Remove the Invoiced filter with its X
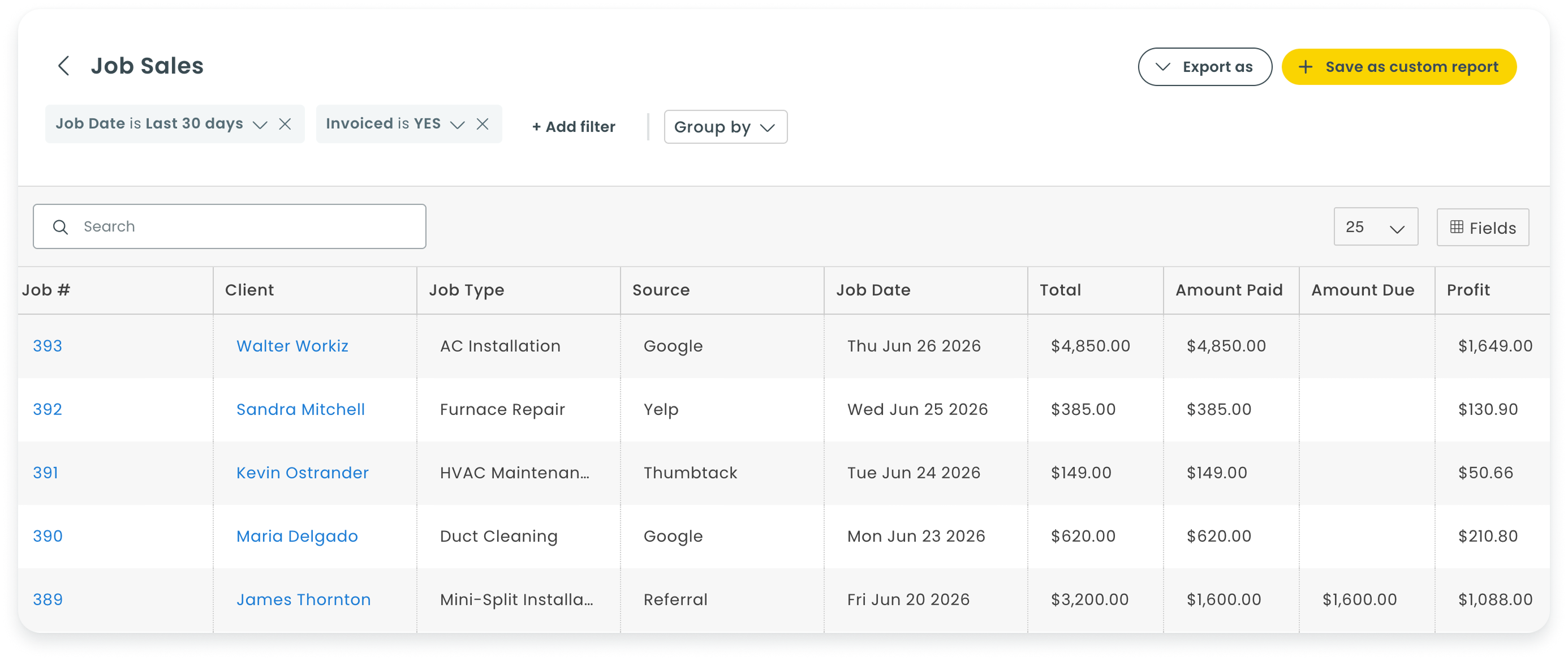The width and height of the screenshot is (1568, 660). [483, 124]
